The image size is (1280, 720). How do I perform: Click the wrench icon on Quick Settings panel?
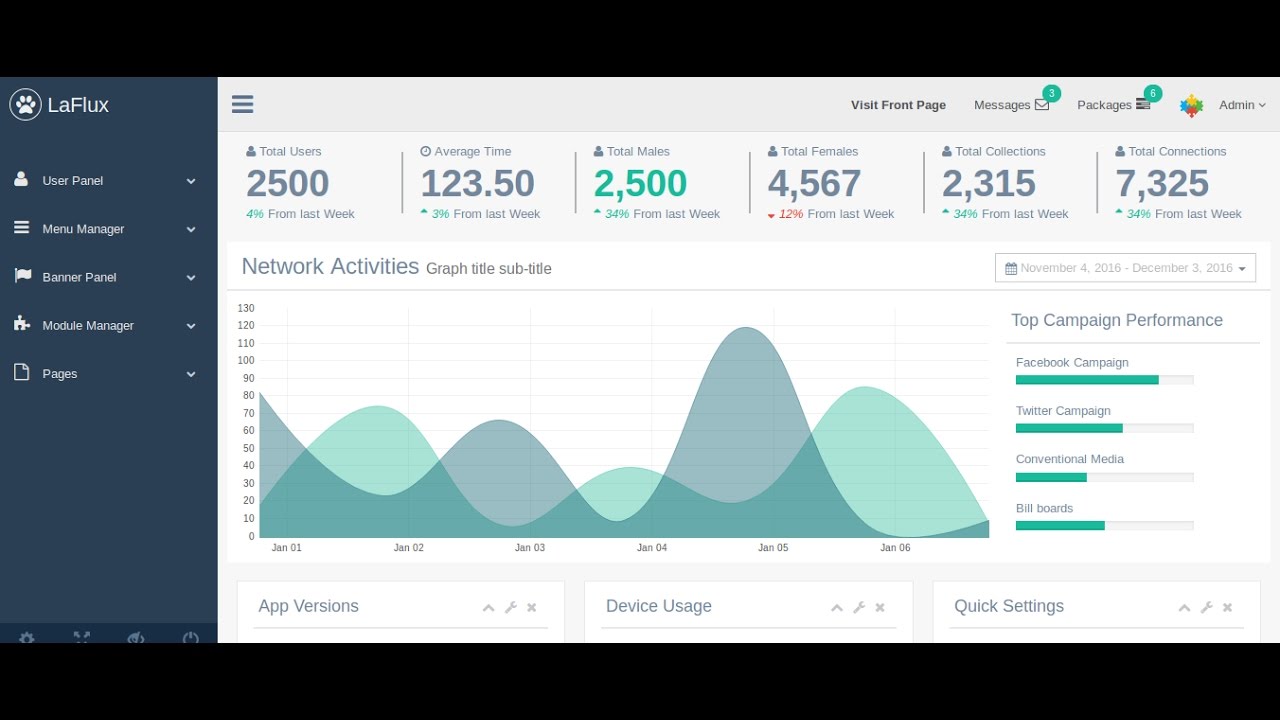click(x=1206, y=607)
